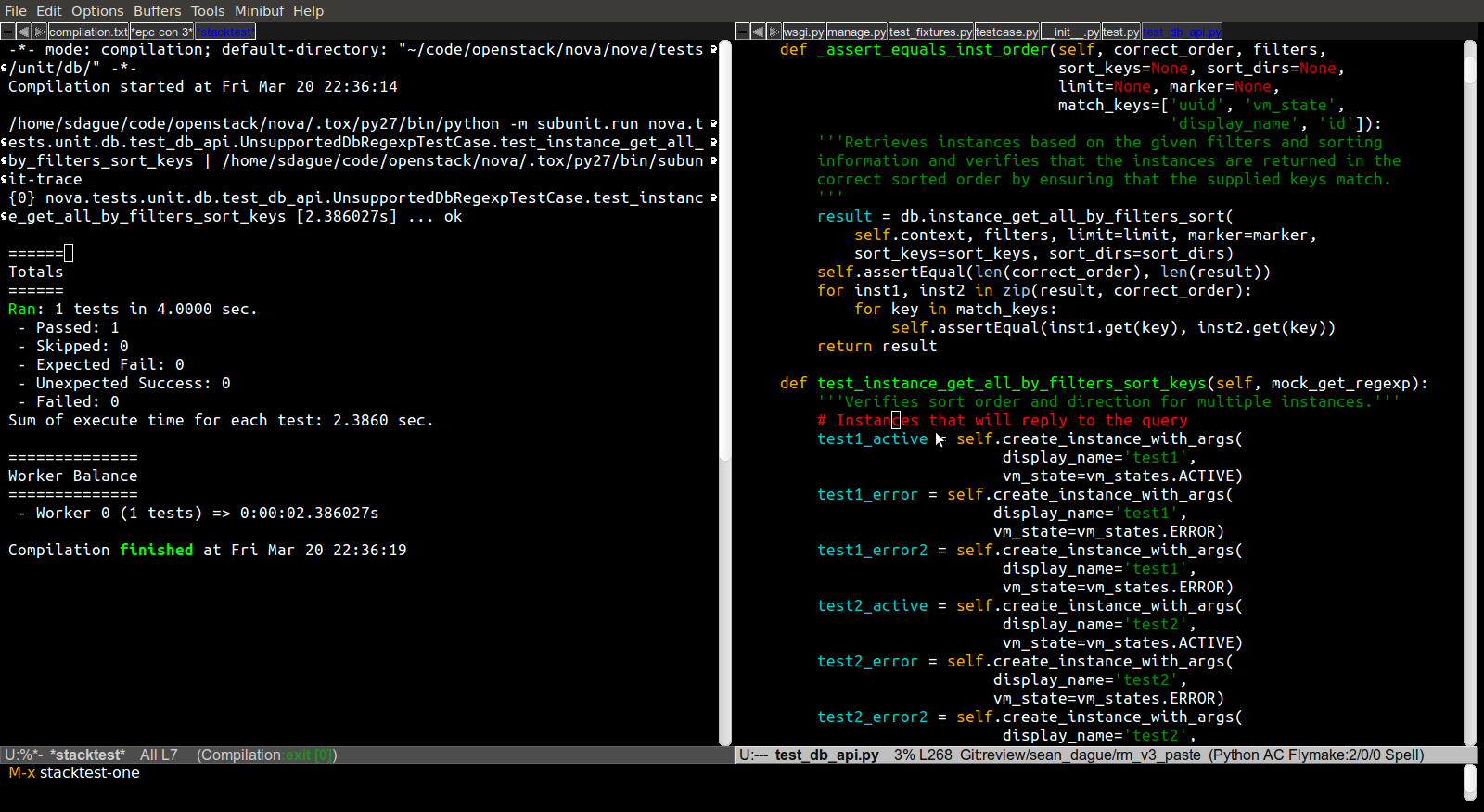Click test_instance_get_all_by_filters_sort_keys function name
This screenshot has height=812, width=1484.
1012,383
